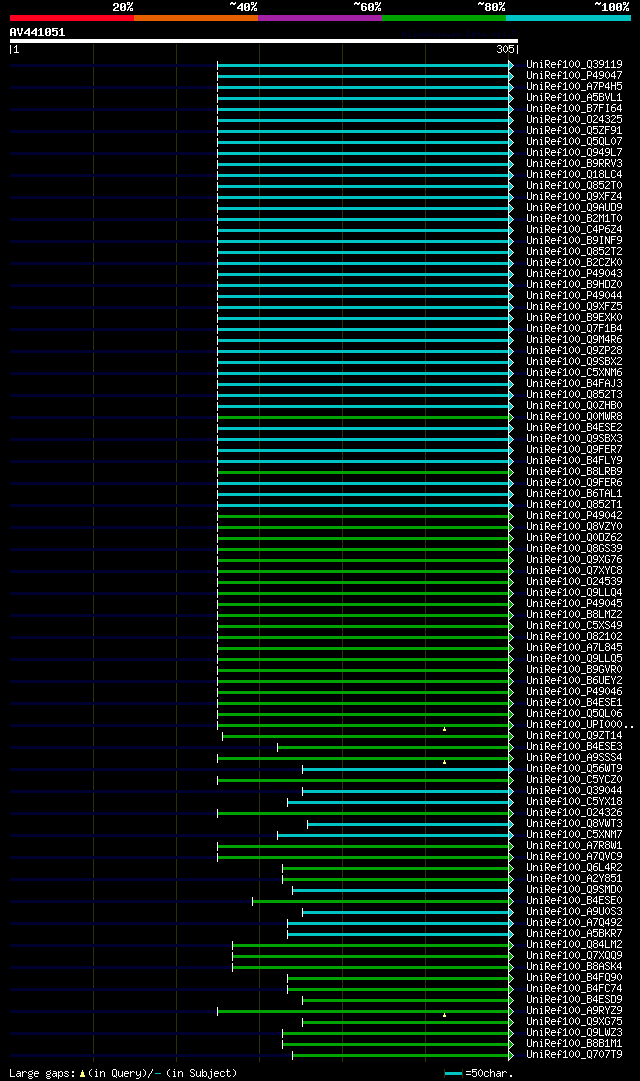
Task: Click the UniRef100_Q8VZY0 label
Action: (574, 527)
